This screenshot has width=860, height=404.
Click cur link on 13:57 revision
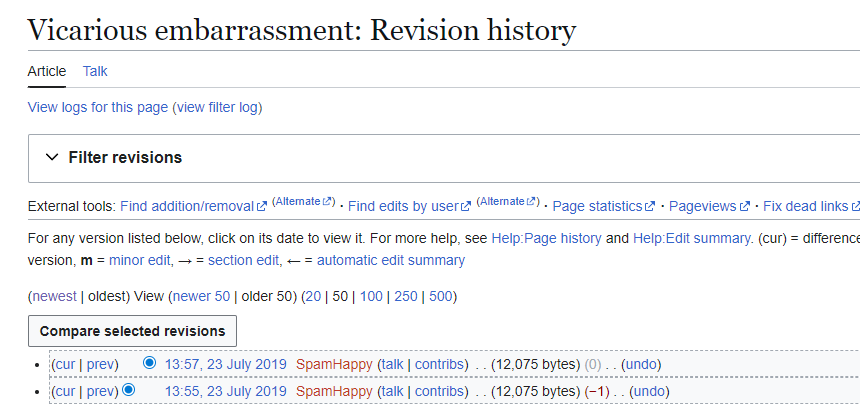click(x=65, y=364)
